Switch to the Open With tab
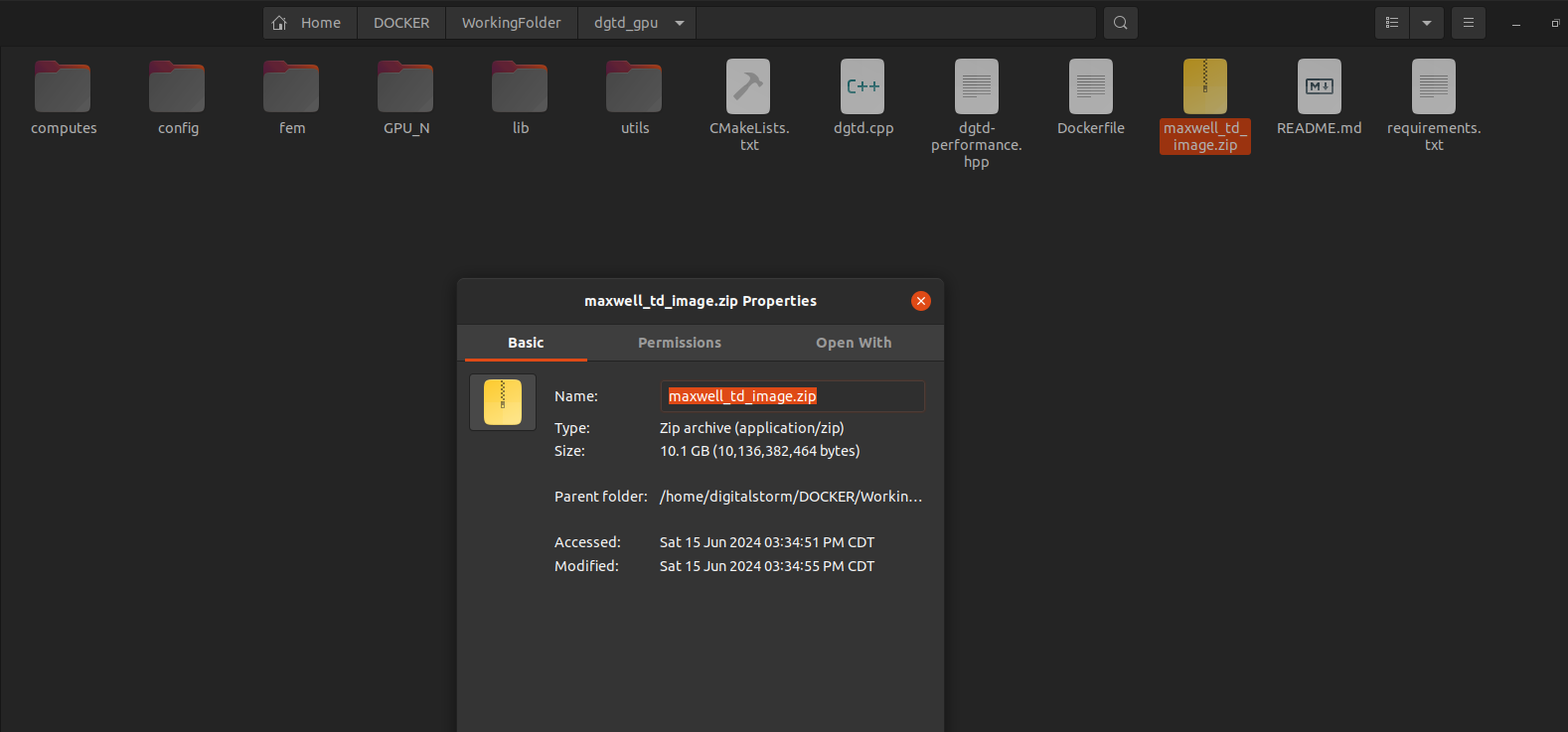The width and height of the screenshot is (1568, 732). pos(854,343)
